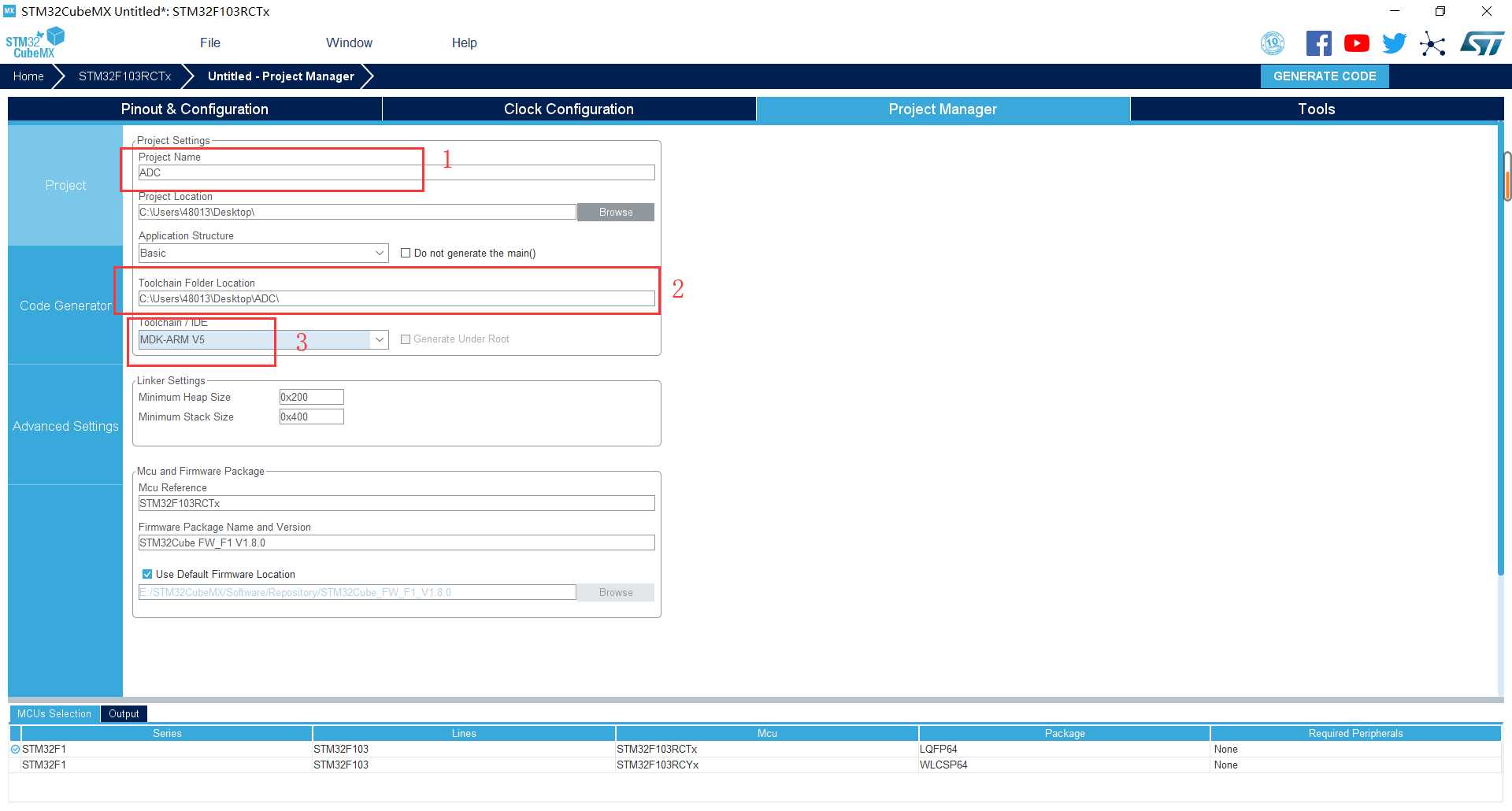Open the Window menu
Screen dimensions: 1512x811
(349, 43)
